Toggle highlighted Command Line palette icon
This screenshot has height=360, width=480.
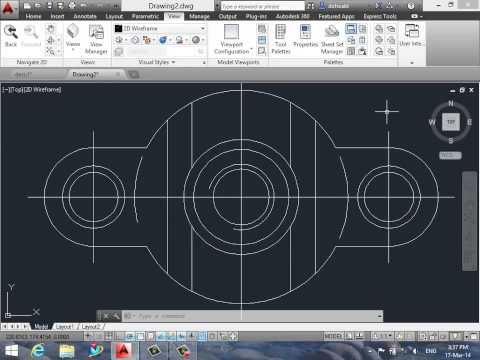pyautogui.click(x=351, y=29)
